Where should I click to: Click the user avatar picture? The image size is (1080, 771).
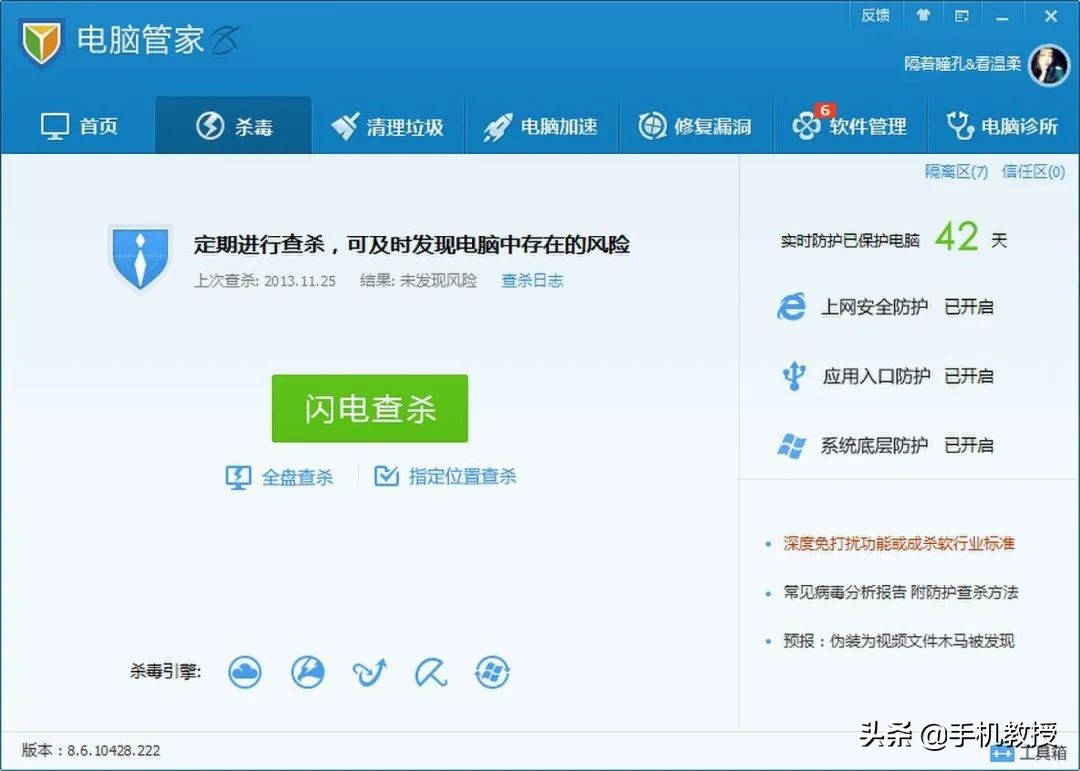pyautogui.click(x=1049, y=66)
